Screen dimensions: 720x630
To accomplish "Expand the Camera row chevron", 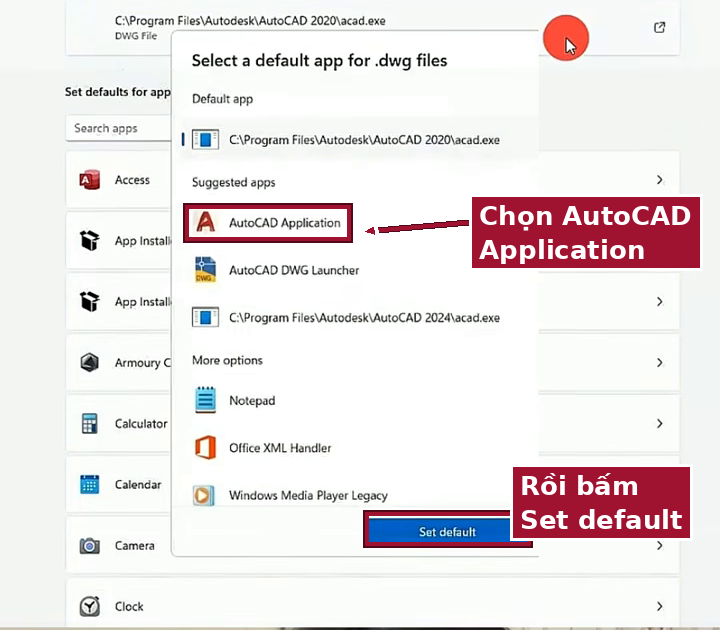I will [x=659, y=546].
